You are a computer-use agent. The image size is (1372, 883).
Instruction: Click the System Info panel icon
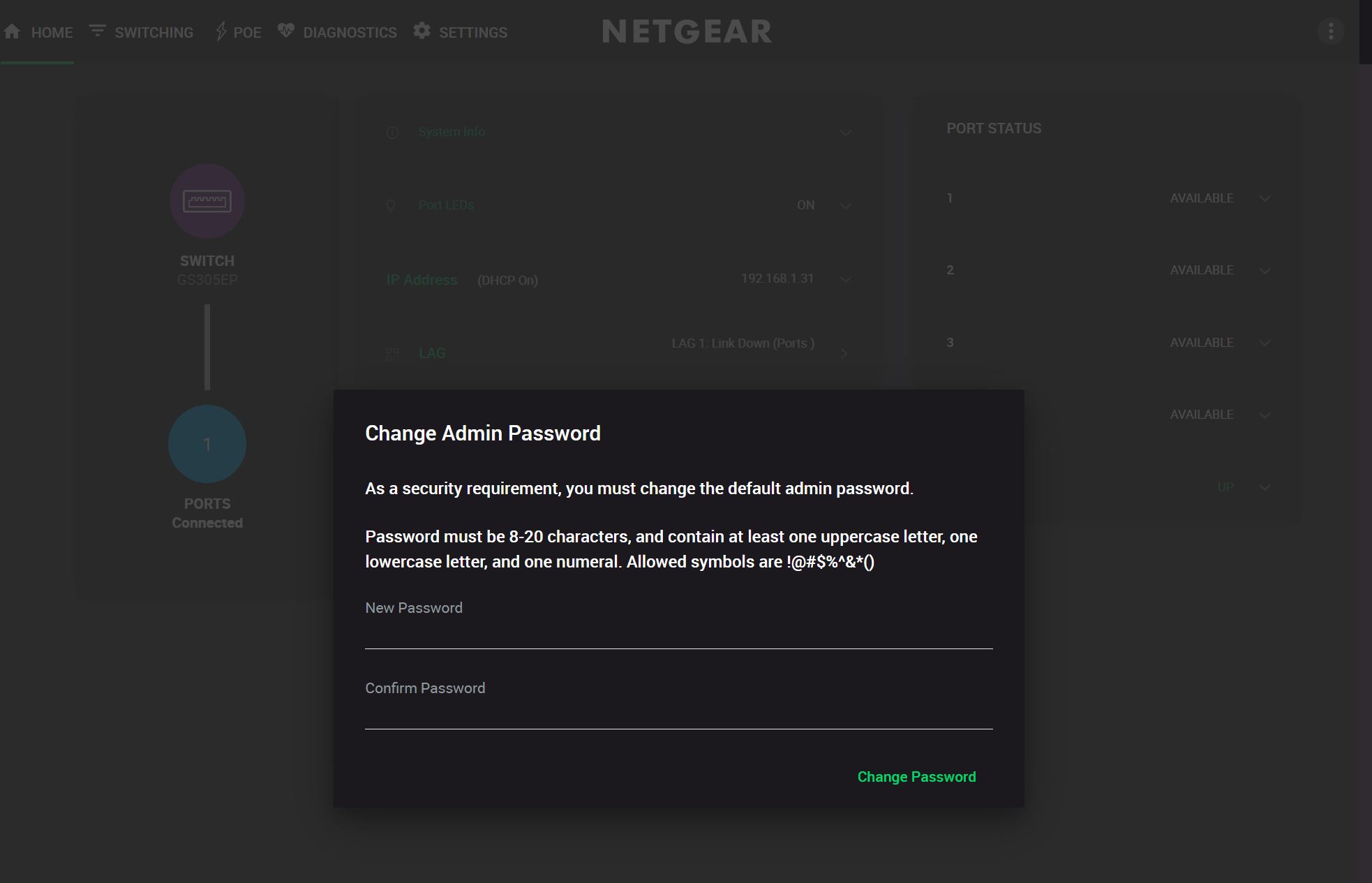(x=391, y=131)
